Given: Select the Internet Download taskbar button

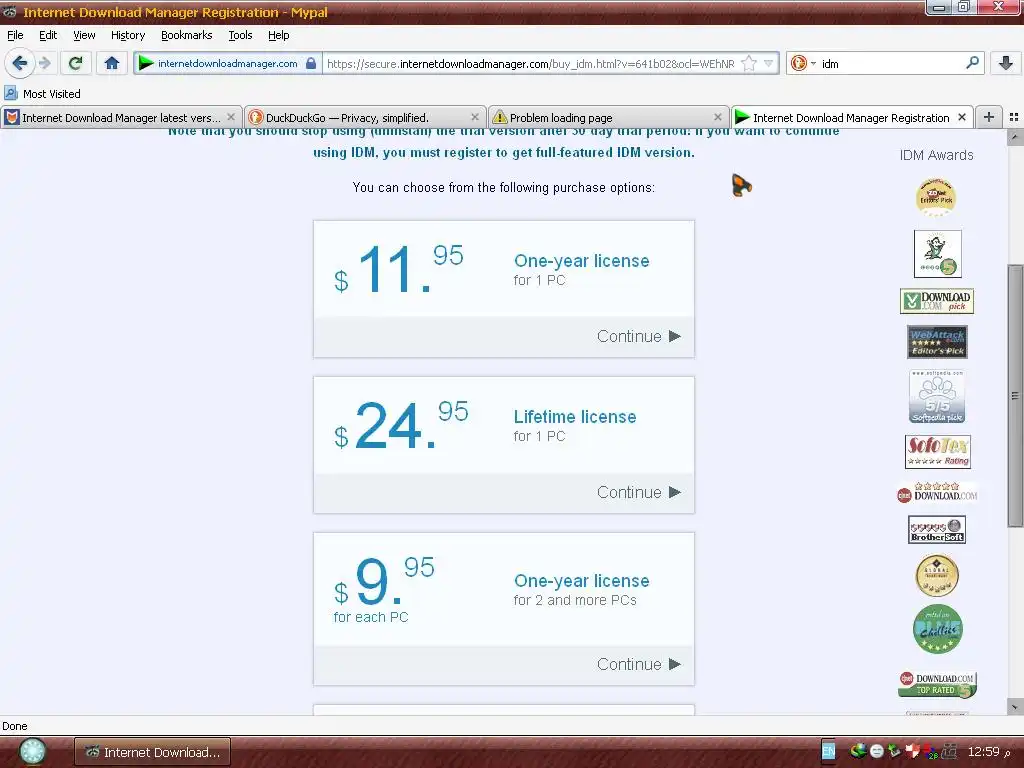Looking at the screenshot, I should (152, 752).
